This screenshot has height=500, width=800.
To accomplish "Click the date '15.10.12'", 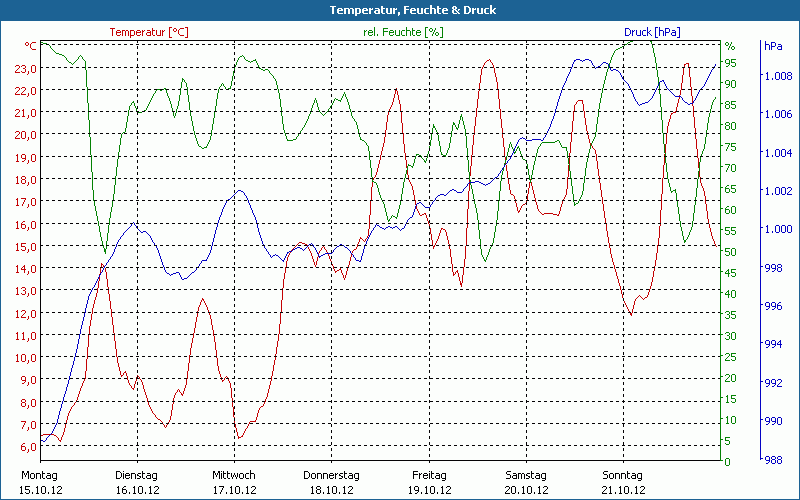I will click(41, 490).
